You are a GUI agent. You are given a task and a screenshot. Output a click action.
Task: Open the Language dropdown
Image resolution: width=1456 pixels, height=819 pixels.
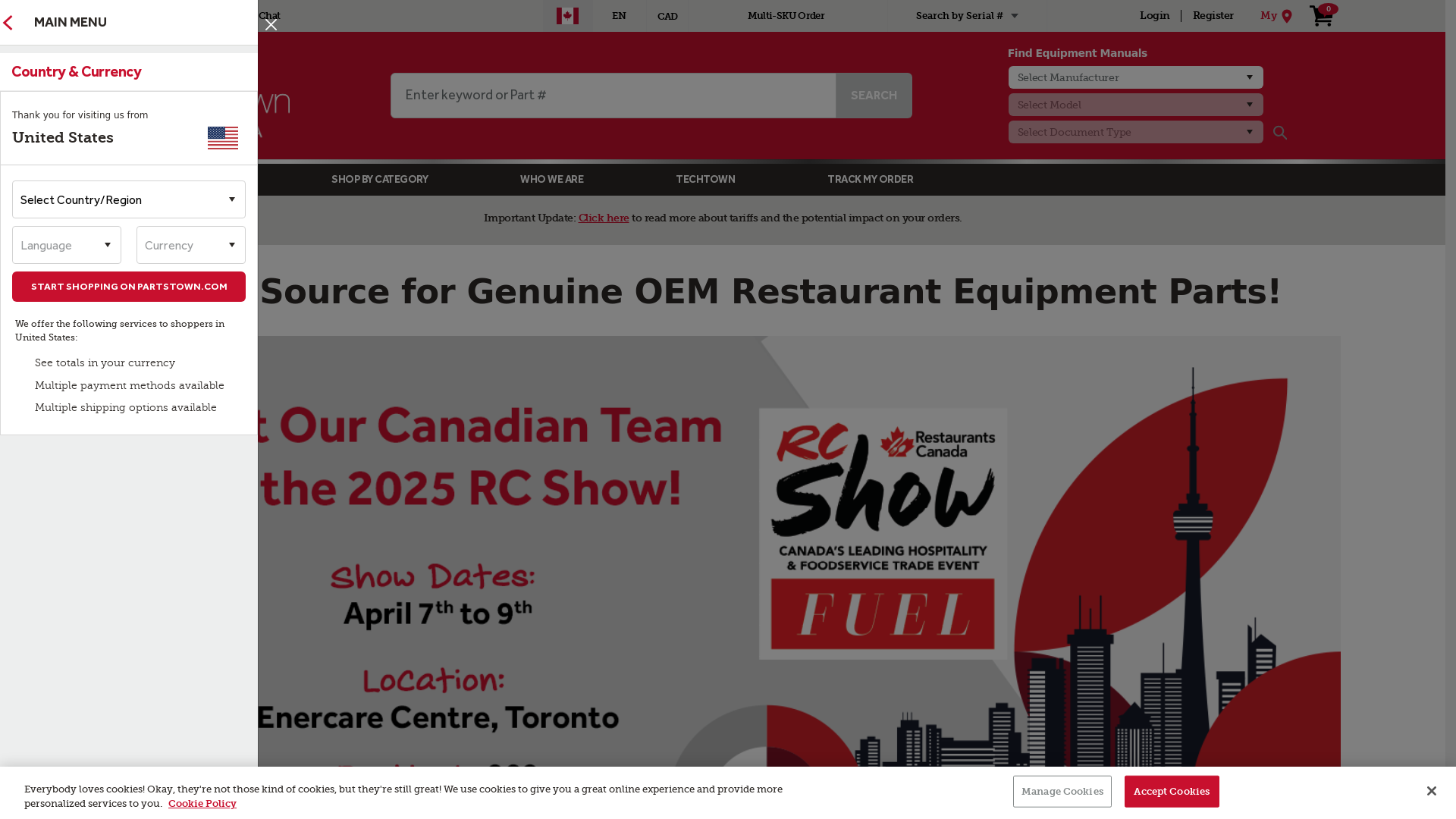pos(67,245)
